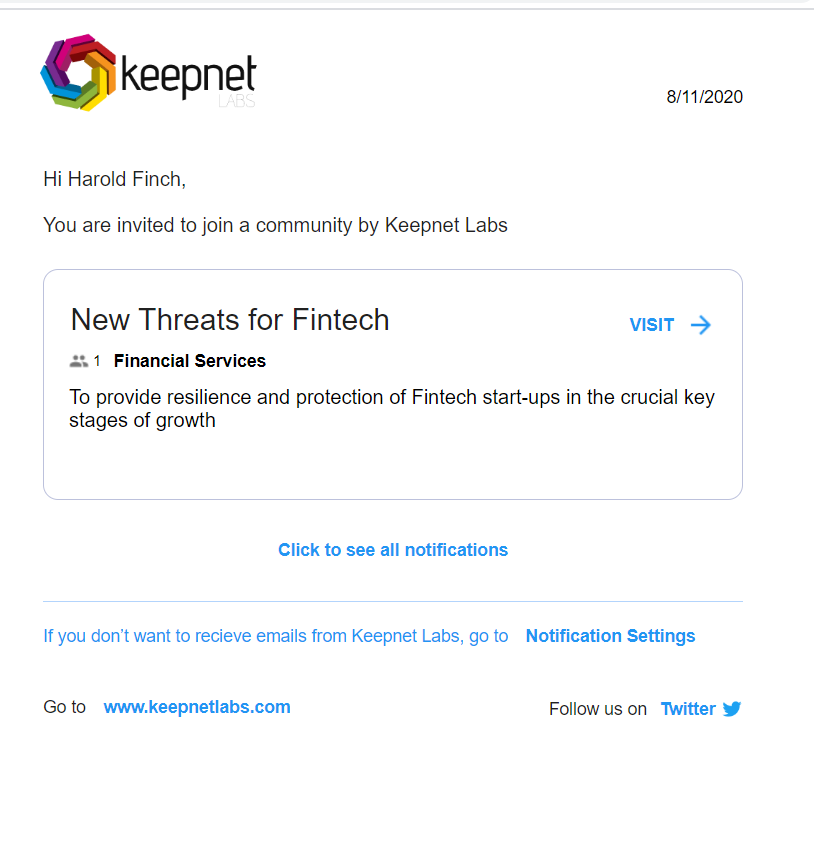
Task: Click the keepnet wordmark text
Action: point(189,76)
